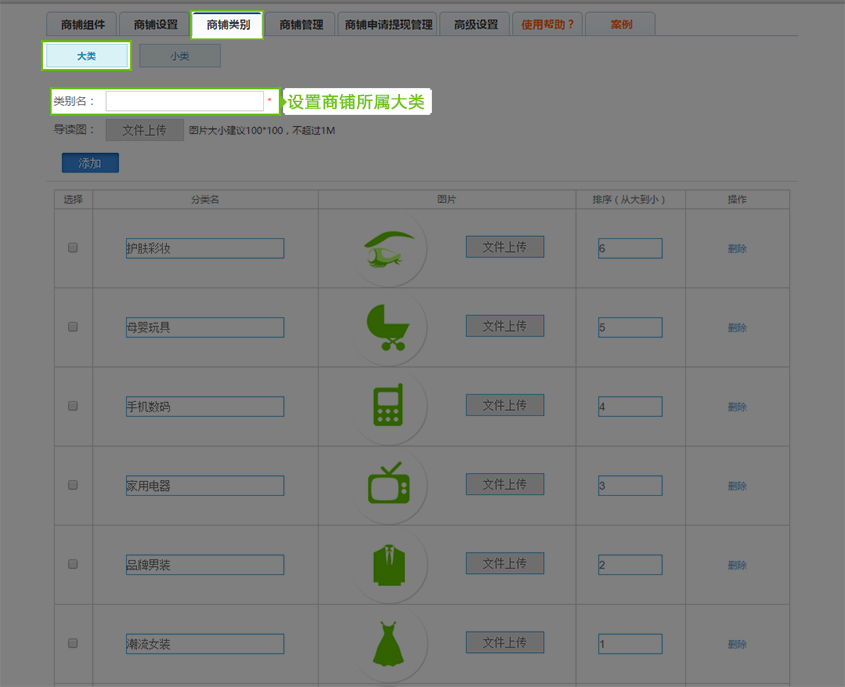Click 文件上传 next to 导读图
The height and width of the screenshot is (687, 845).
[144, 130]
